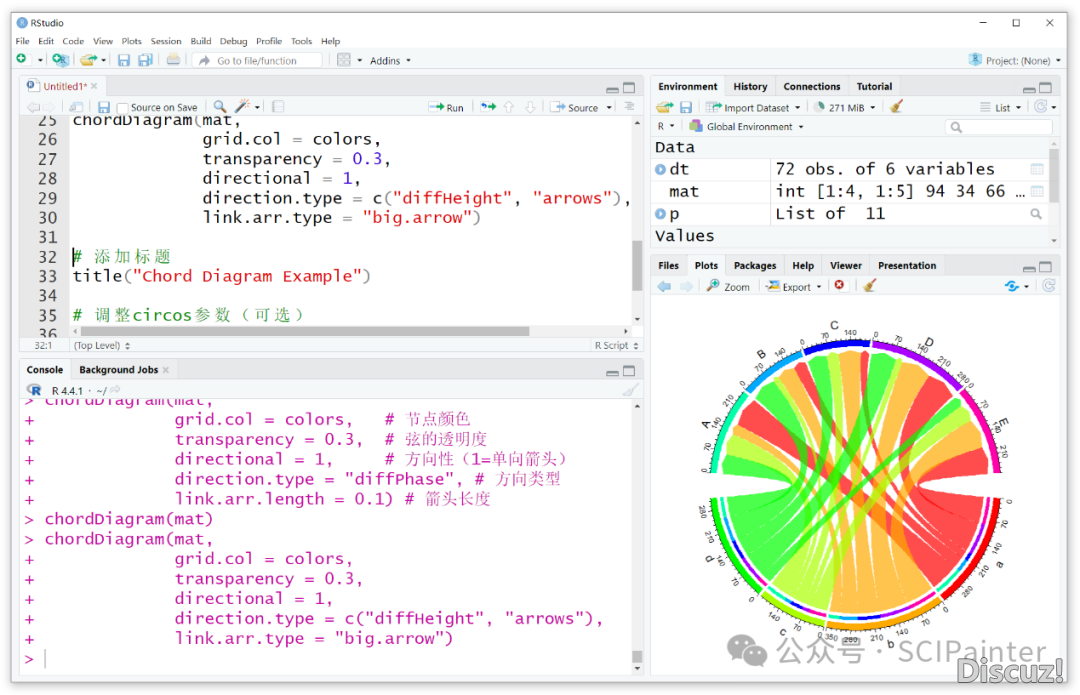Open the Session menu
The height and width of the screenshot is (695, 1080).
[x=166, y=41]
